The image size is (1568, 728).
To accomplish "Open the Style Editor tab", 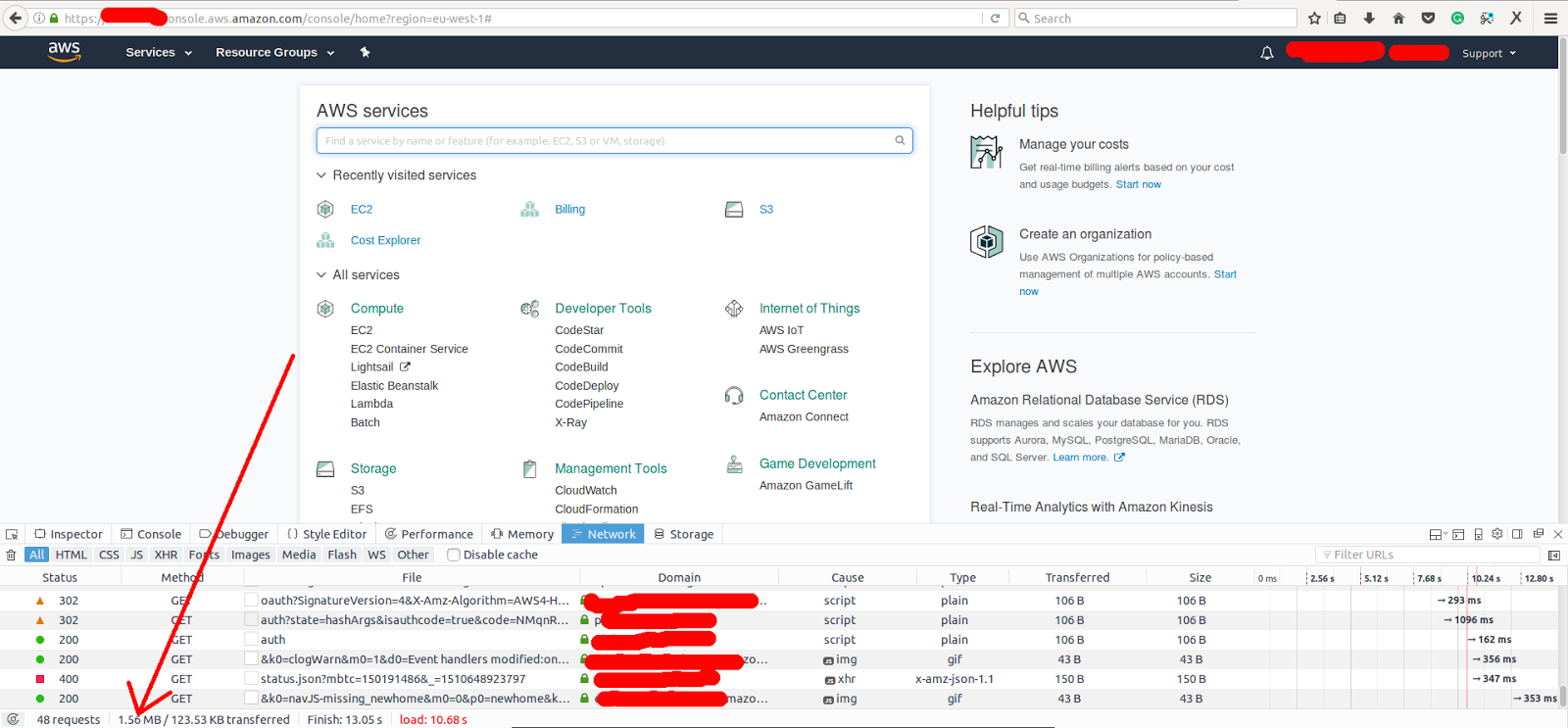I will click(327, 534).
